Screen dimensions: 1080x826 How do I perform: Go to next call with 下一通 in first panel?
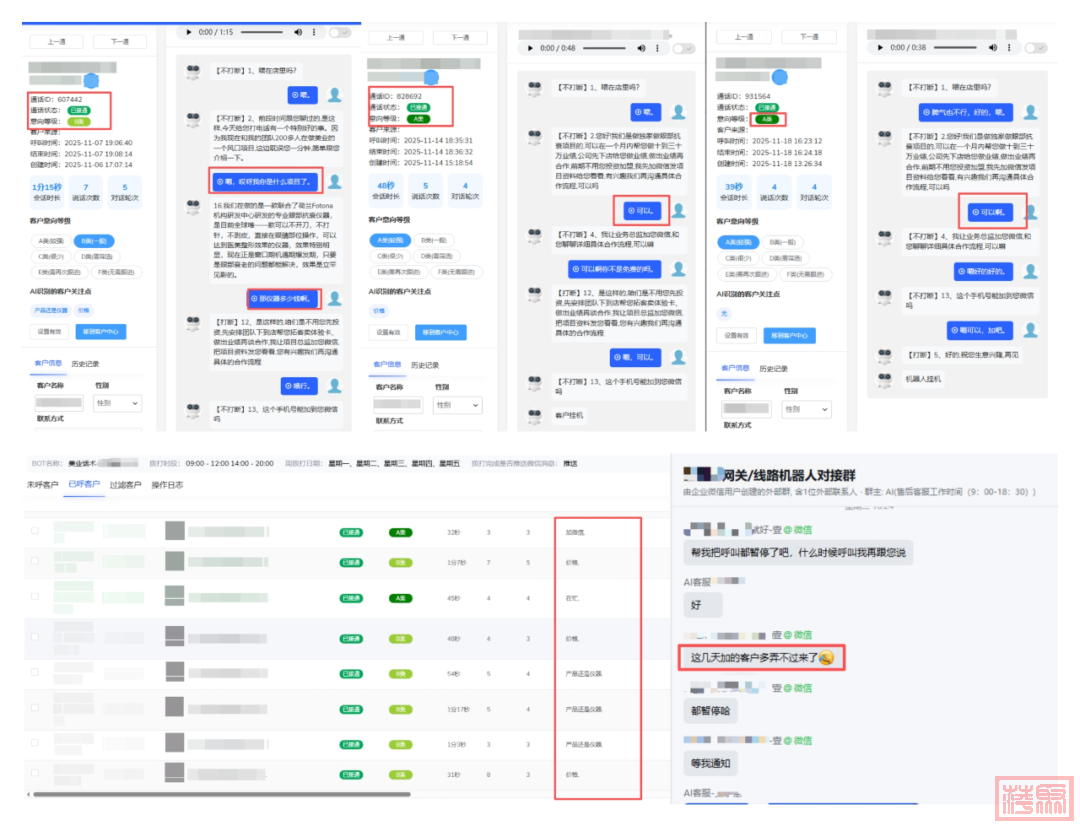[120, 42]
